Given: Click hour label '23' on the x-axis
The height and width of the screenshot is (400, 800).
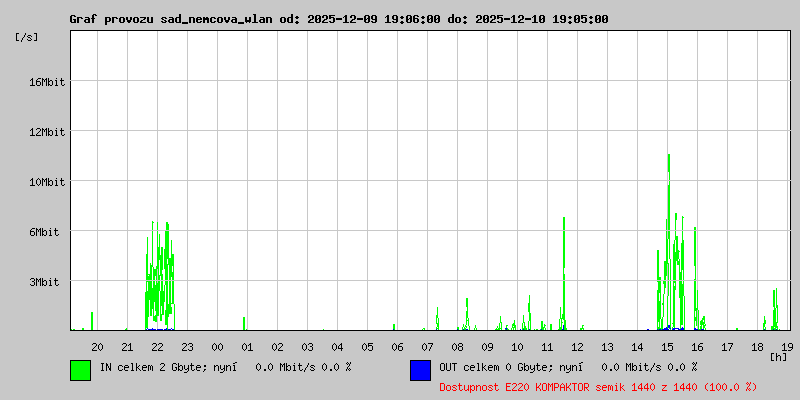Looking at the screenshot, I should click(188, 347).
